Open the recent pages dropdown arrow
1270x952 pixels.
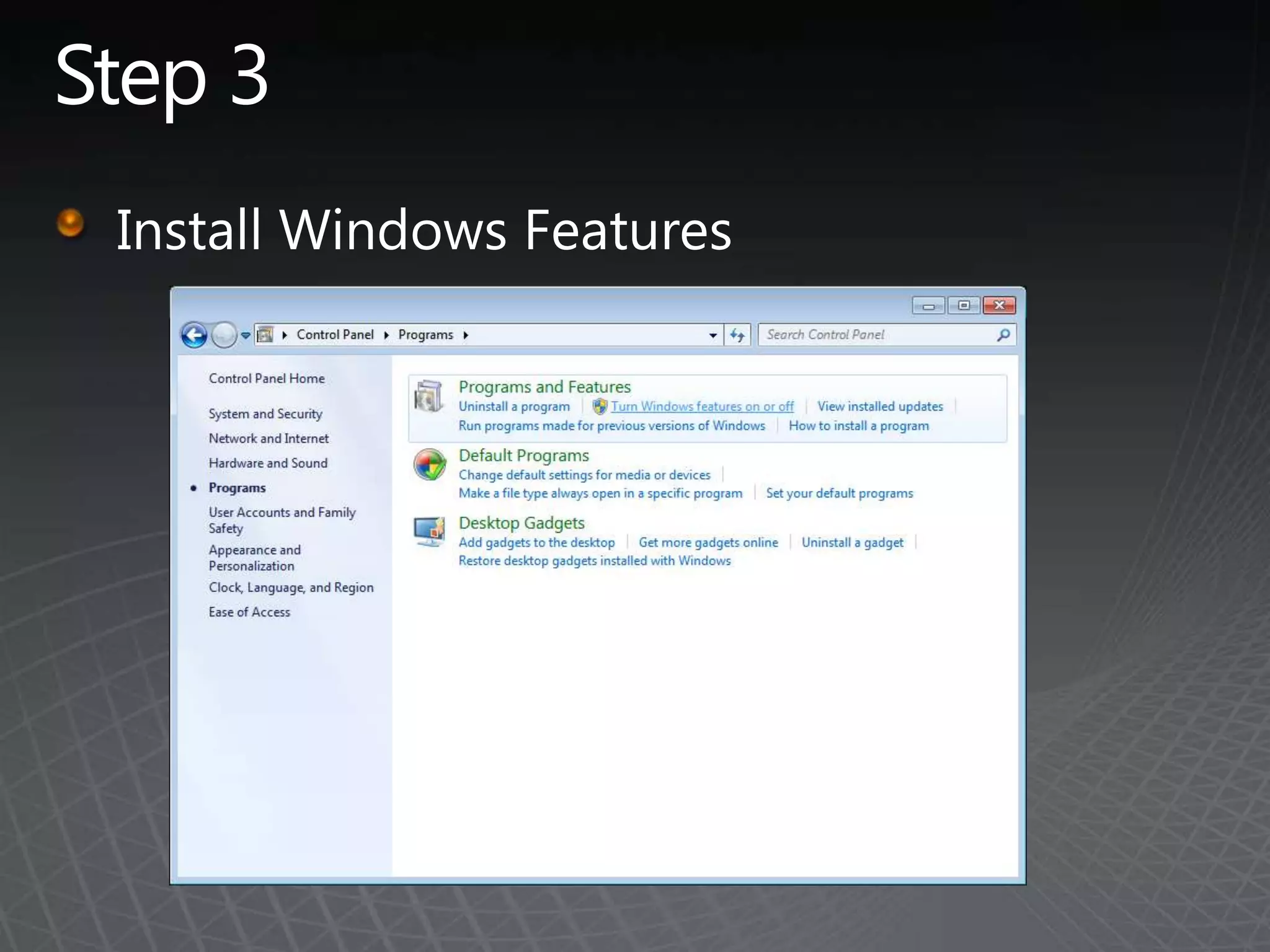point(246,335)
